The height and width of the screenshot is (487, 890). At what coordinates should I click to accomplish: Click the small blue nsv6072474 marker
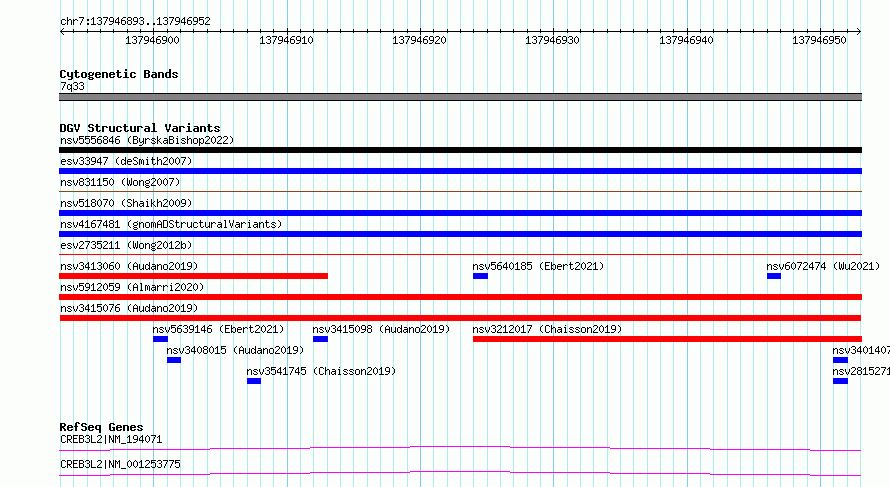(774, 276)
